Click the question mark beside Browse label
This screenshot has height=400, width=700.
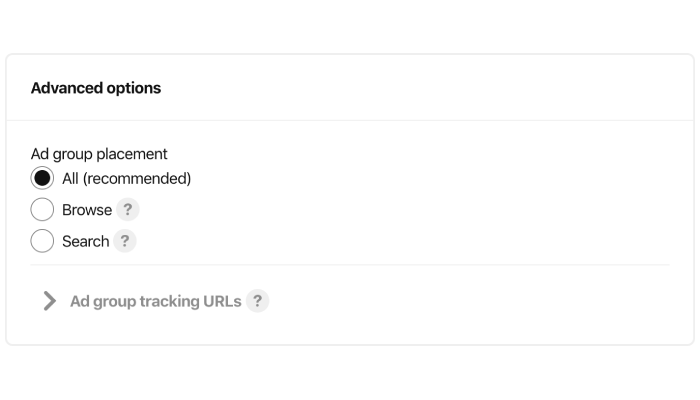pos(128,209)
